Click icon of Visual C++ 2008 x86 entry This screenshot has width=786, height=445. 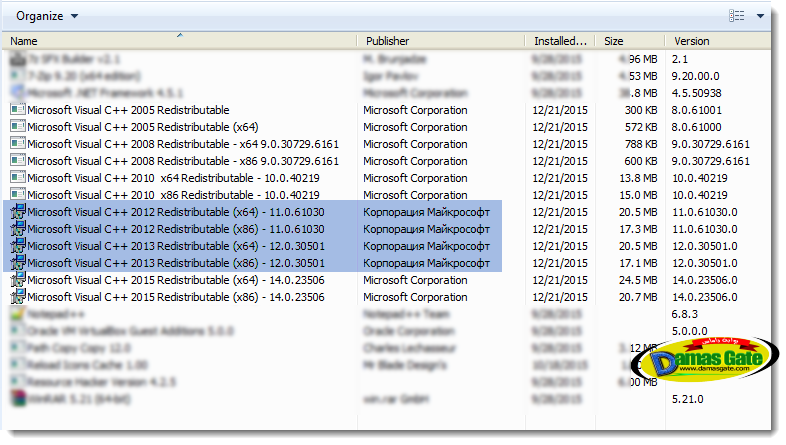[x=18, y=161]
